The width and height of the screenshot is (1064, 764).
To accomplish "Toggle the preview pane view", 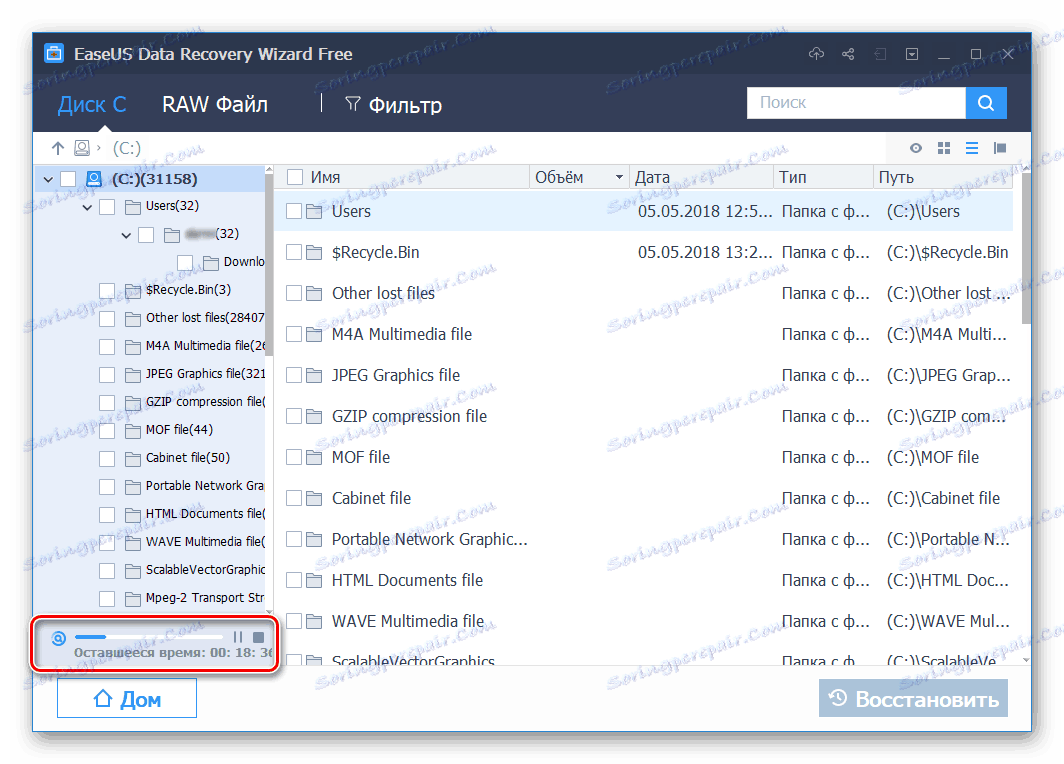I will point(1000,148).
